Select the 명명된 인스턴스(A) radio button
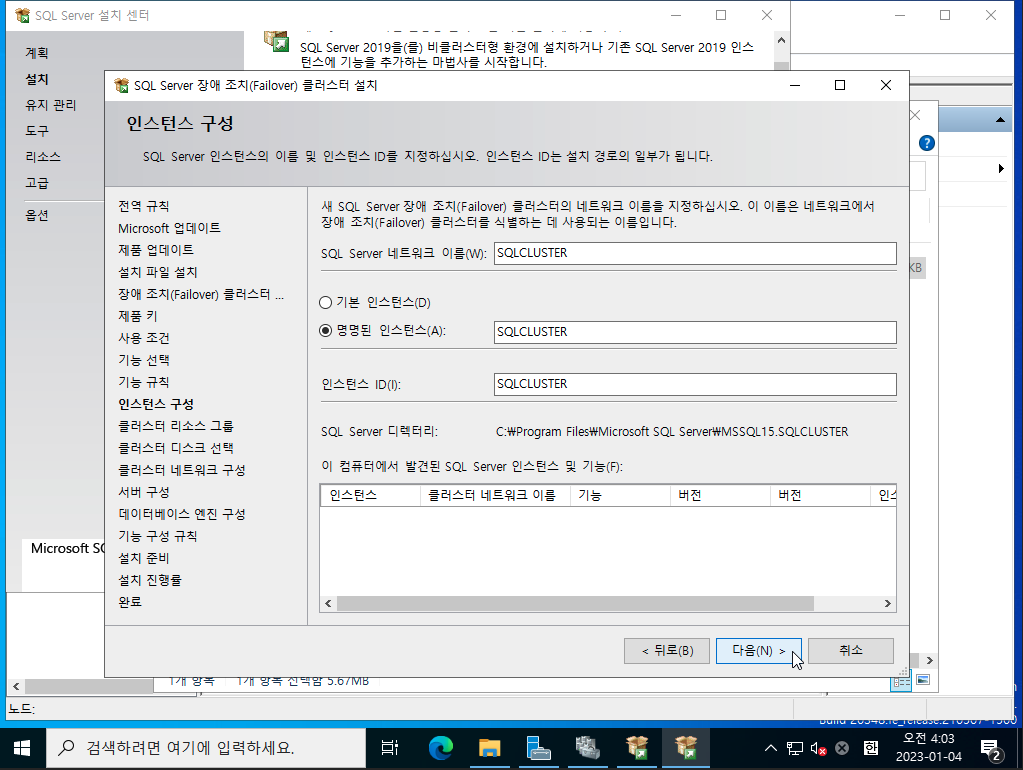The width and height of the screenshot is (1023, 770). (x=326, y=331)
